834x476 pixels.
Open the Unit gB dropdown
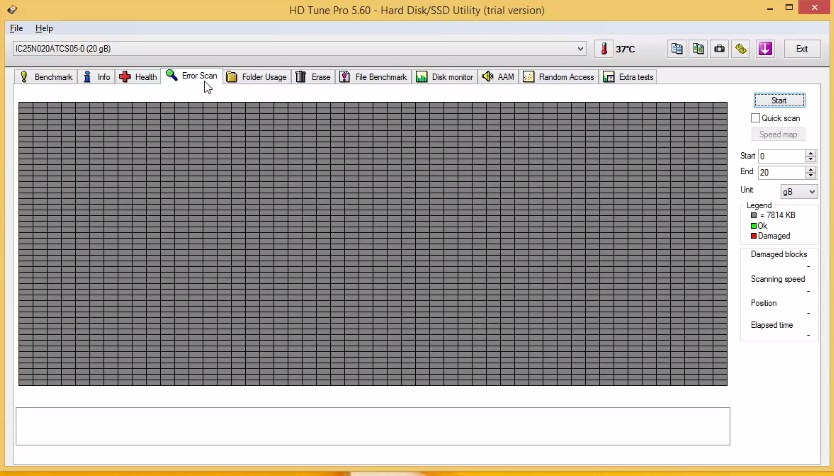[x=799, y=191]
